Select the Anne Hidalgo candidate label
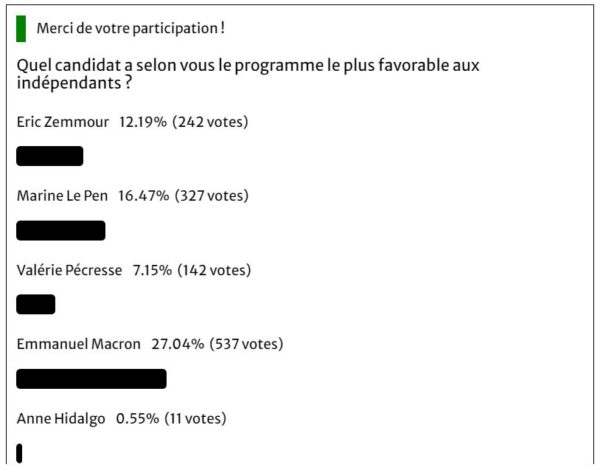600x470 pixels. 61,419
